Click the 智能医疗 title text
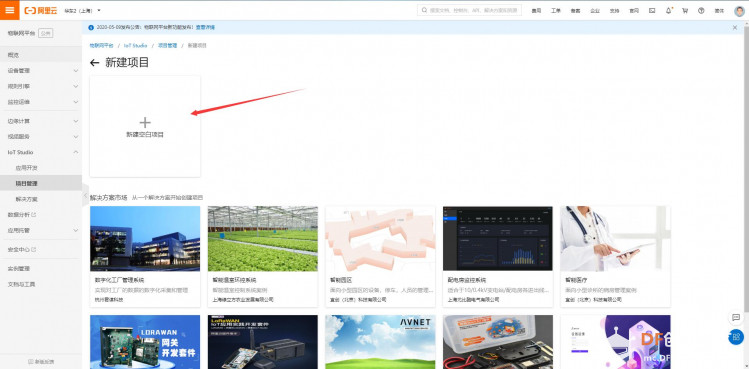The image size is (749, 369). (x=576, y=280)
